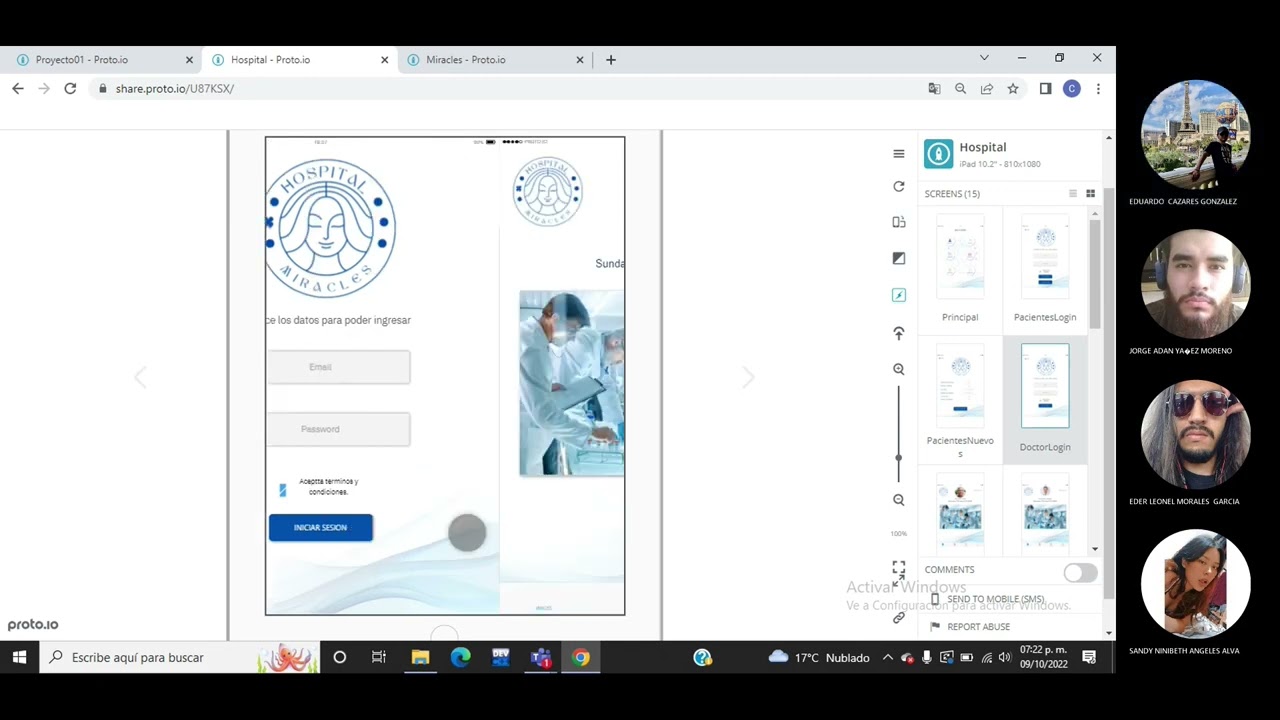1280x720 pixels.
Task: Zoom out with the magnifier minus icon
Action: [x=899, y=500]
